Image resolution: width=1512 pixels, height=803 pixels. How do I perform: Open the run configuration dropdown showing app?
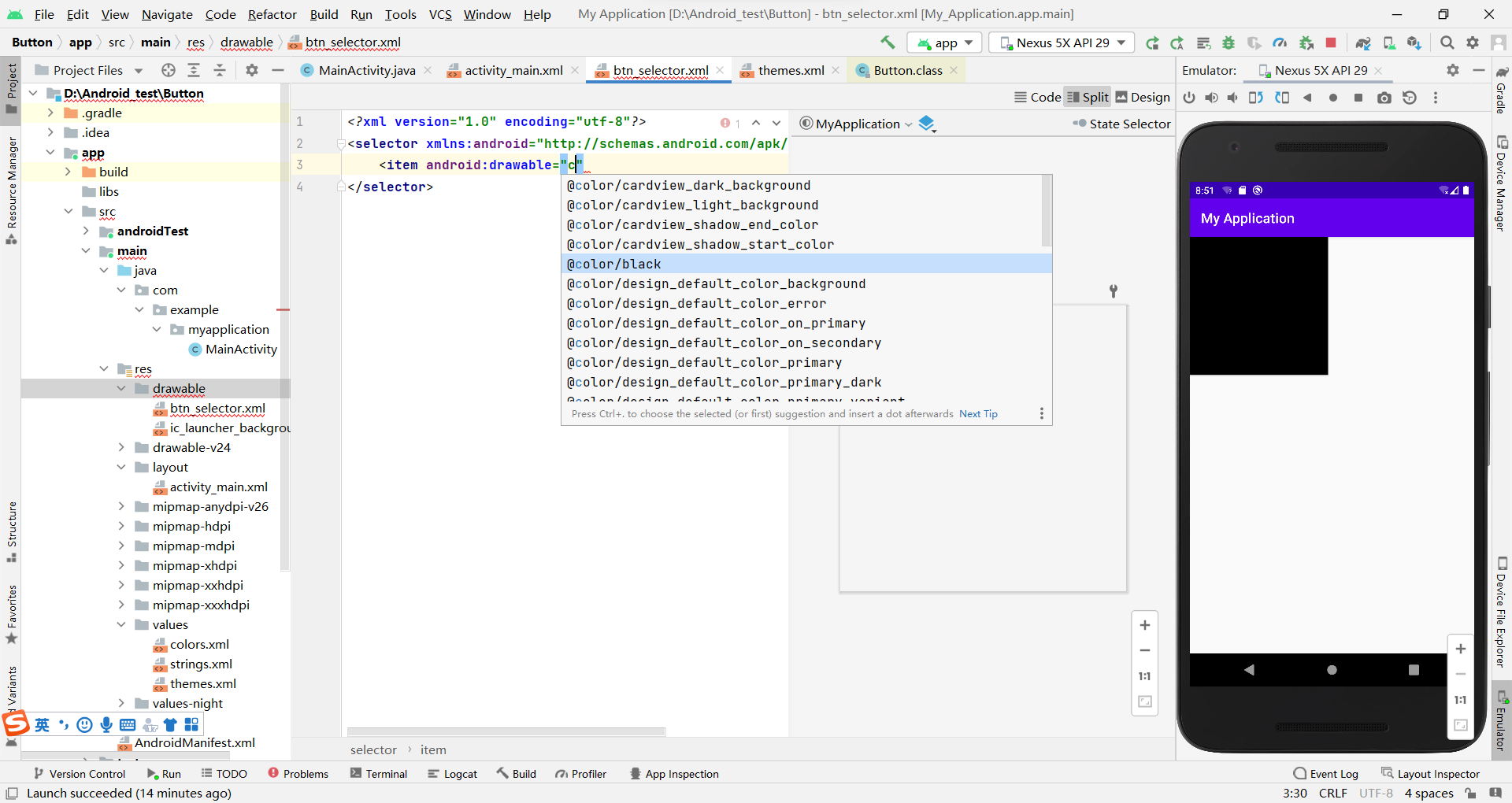(944, 43)
